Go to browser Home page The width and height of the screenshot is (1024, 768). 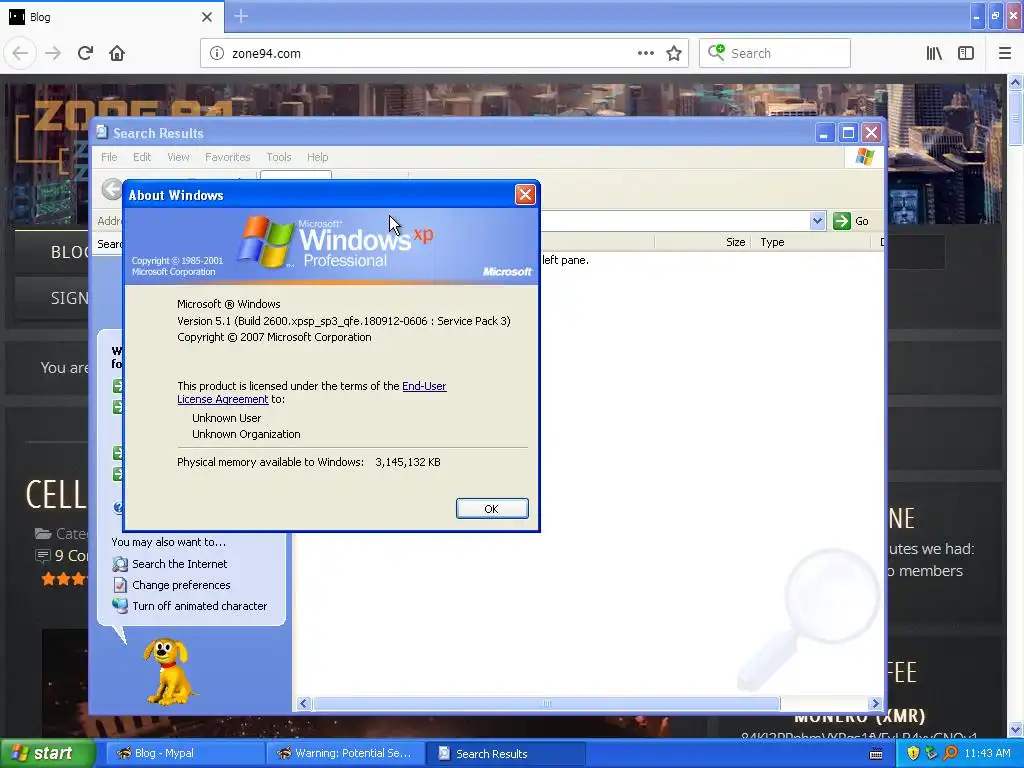point(117,54)
